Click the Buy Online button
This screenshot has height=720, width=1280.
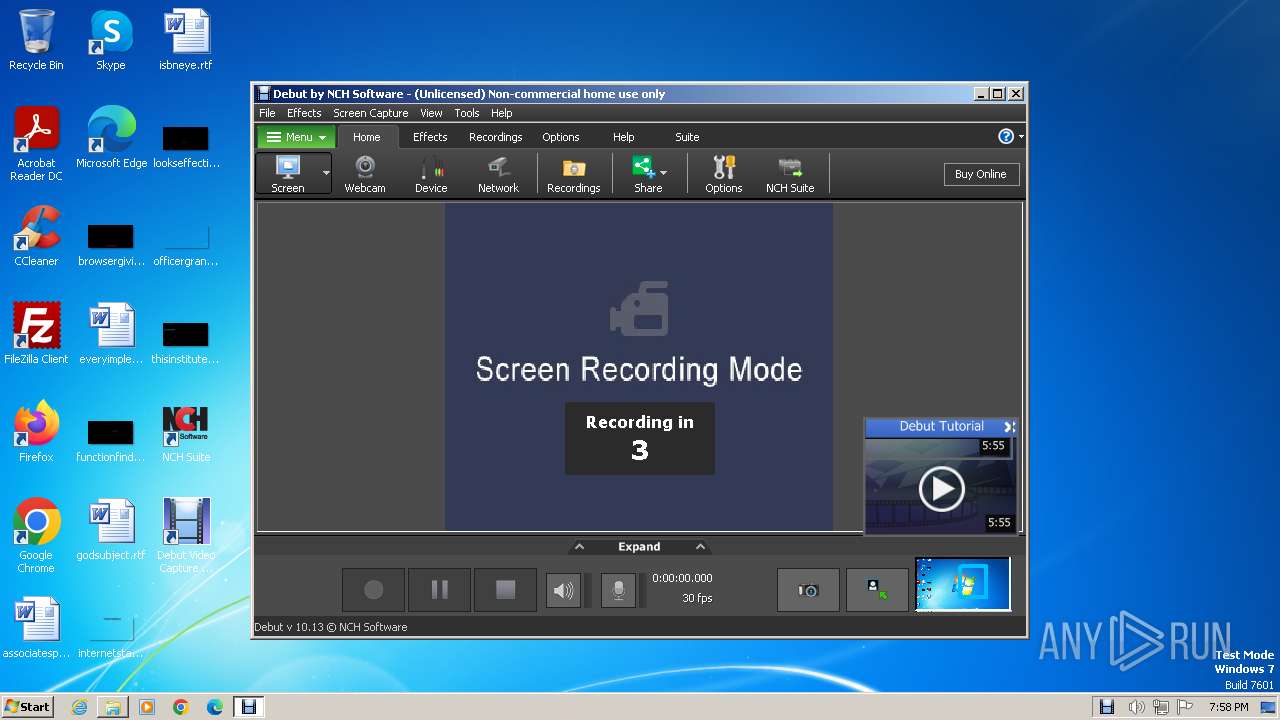981,174
